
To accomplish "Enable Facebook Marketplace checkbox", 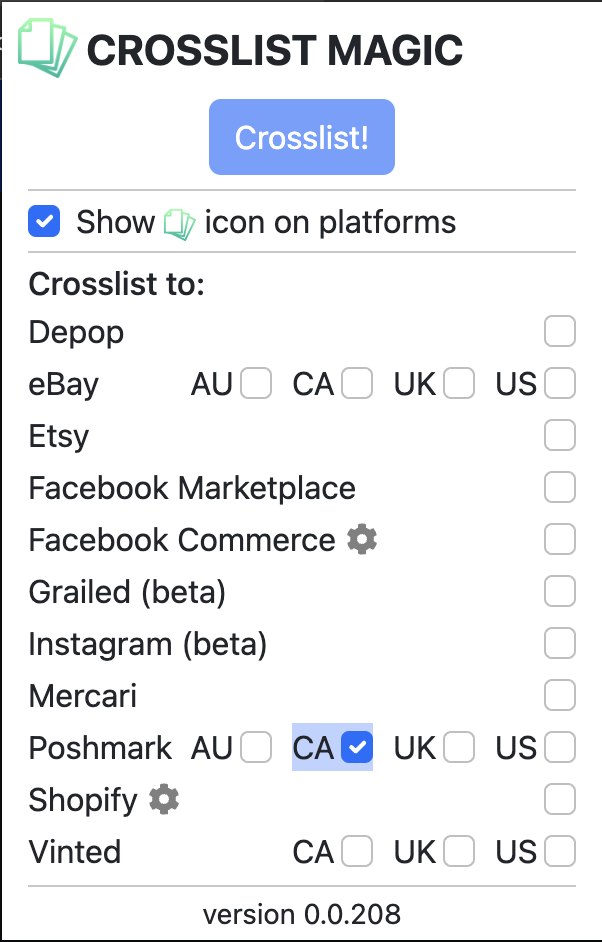I will click(560, 488).
